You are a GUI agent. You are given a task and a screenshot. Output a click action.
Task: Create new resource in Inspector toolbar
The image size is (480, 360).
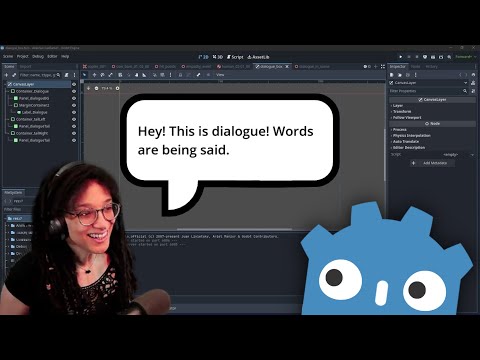pos(392,75)
